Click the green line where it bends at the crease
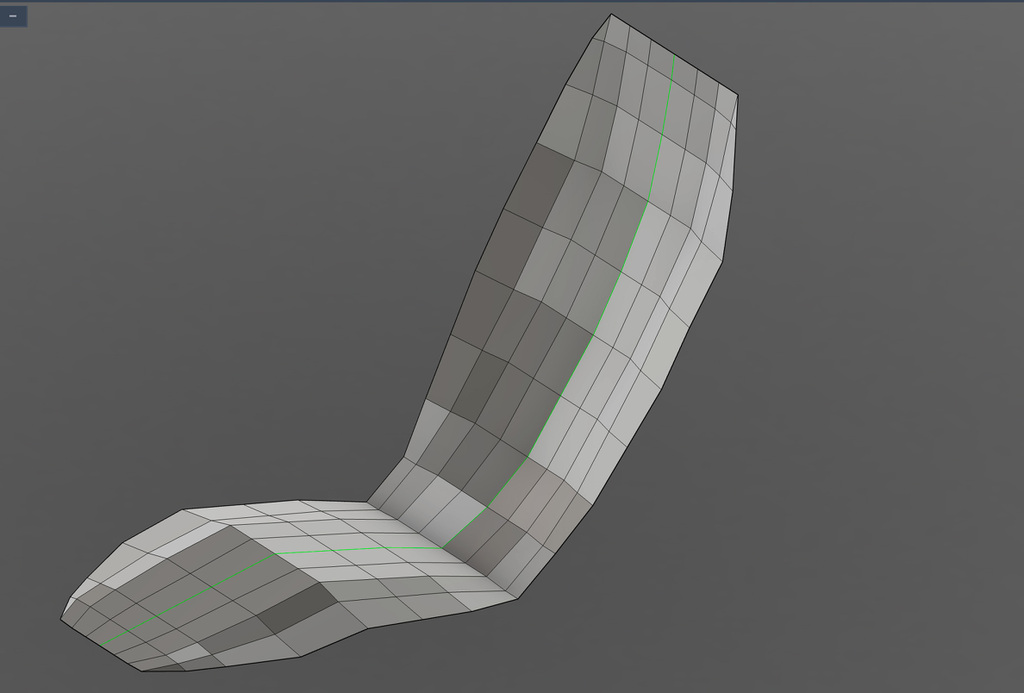The image size is (1024, 693). [446, 546]
